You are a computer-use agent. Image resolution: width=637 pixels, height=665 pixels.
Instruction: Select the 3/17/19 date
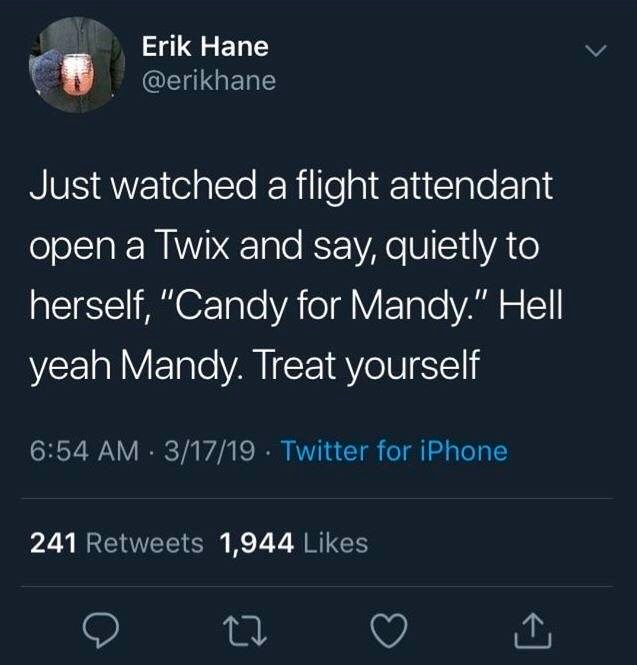coord(210,450)
